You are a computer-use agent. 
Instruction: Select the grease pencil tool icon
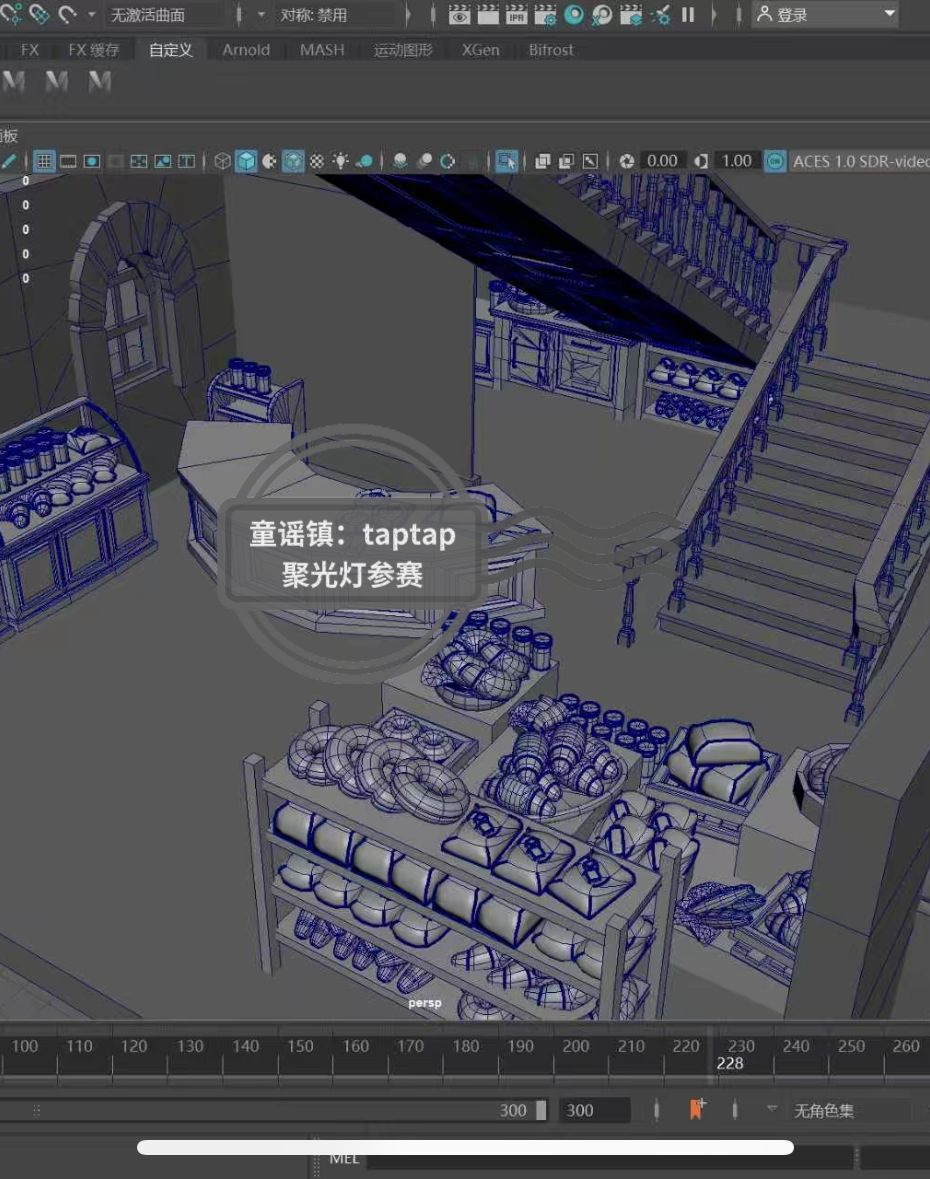(x=9, y=161)
